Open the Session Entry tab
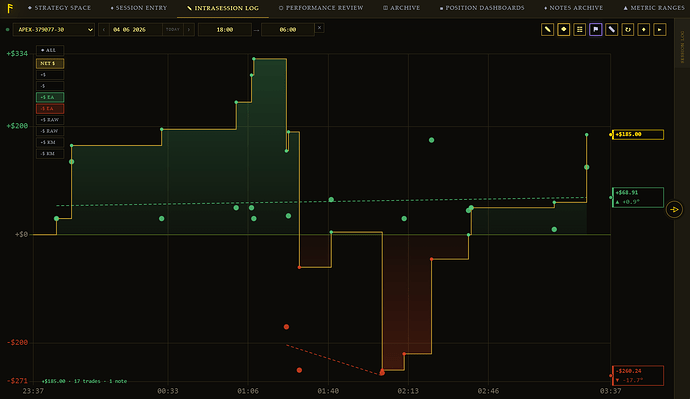 (139, 8)
